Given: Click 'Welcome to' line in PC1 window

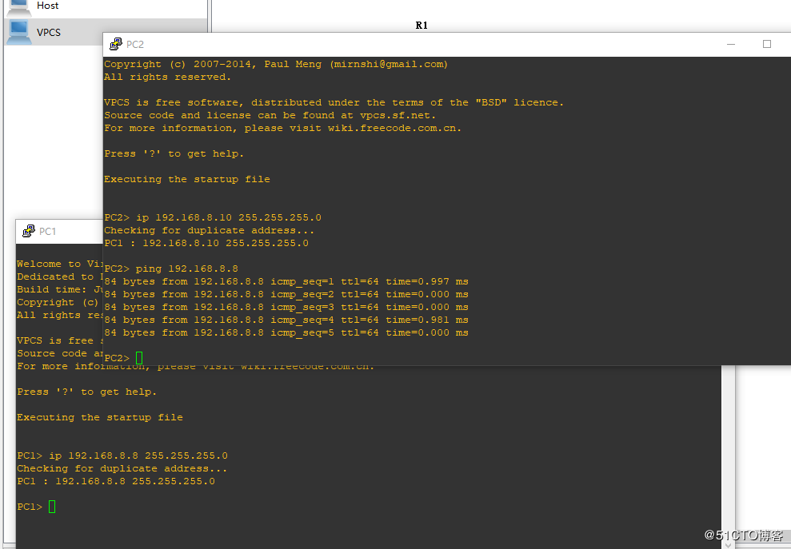Looking at the screenshot, I should 60,263.
